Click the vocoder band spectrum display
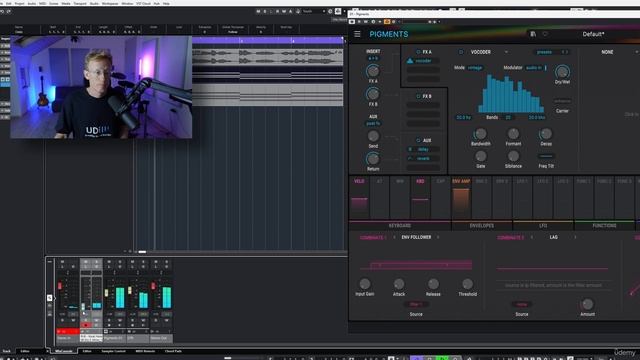This screenshot has height=360, width=640. pos(511,94)
